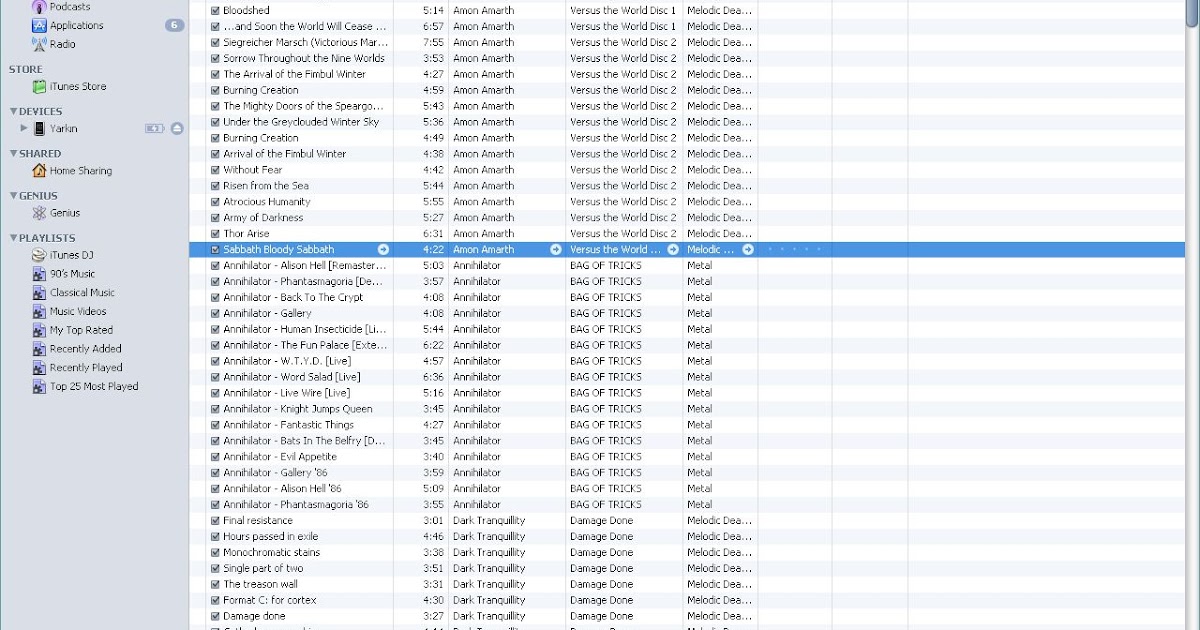1200x630 pixels.
Task: Click the Applications update badge showing 6
Action: point(175,25)
